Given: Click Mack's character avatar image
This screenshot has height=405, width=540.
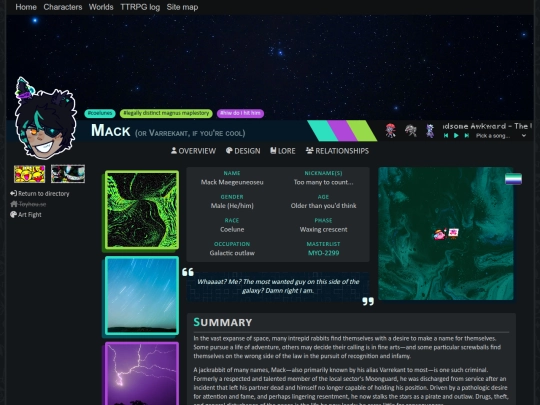Looking at the screenshot, I should 45,118.
